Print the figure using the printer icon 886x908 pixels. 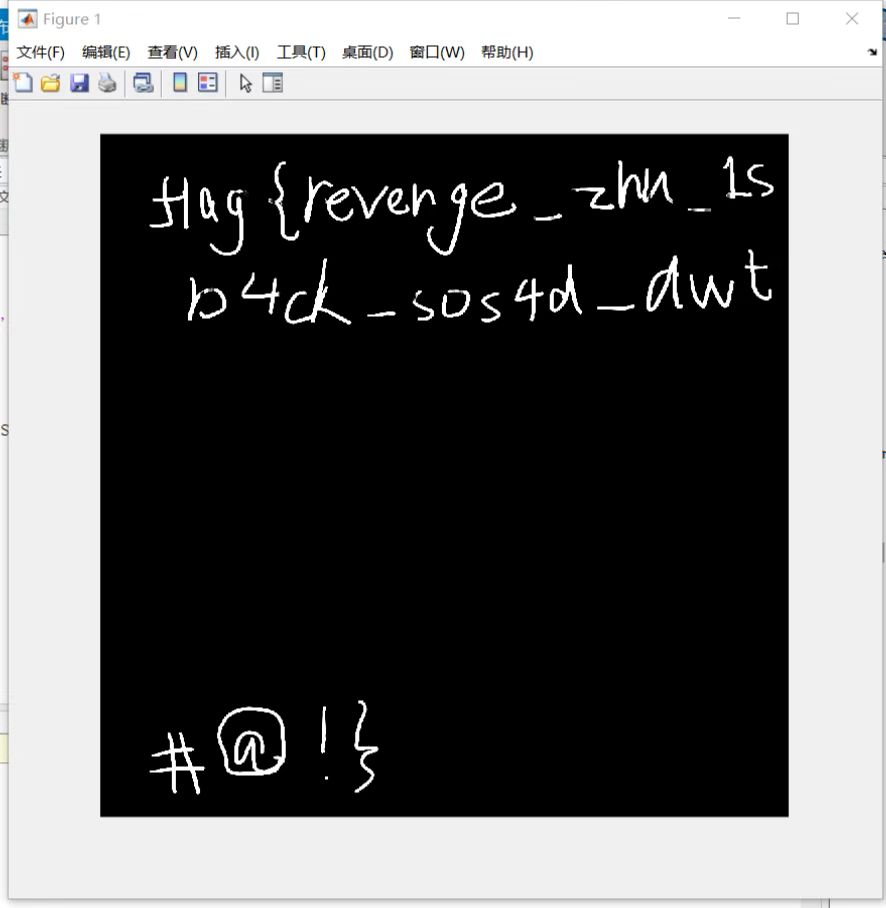click(107, 83)
